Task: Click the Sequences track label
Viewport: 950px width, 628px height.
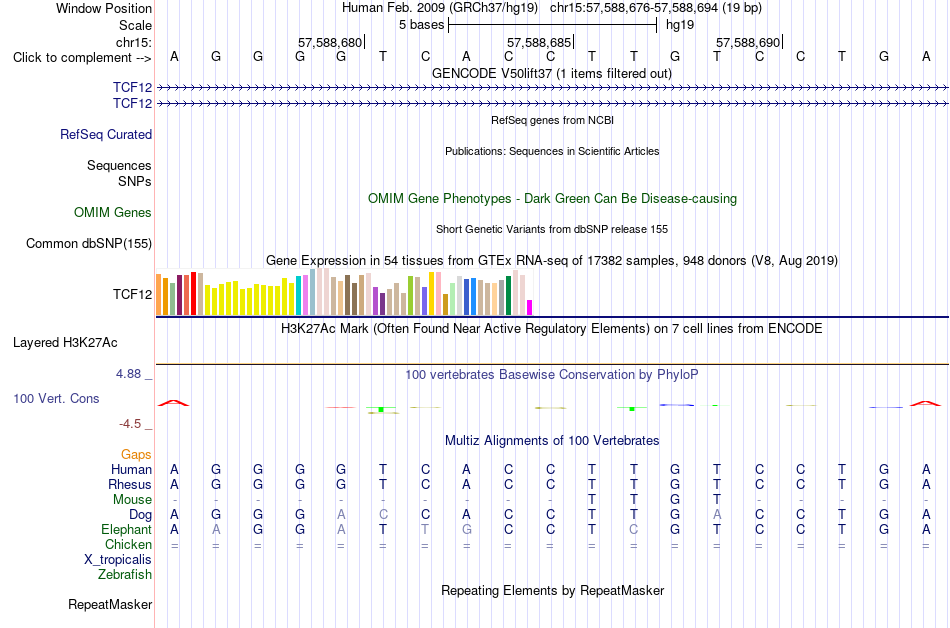Action: click(119, 165)
